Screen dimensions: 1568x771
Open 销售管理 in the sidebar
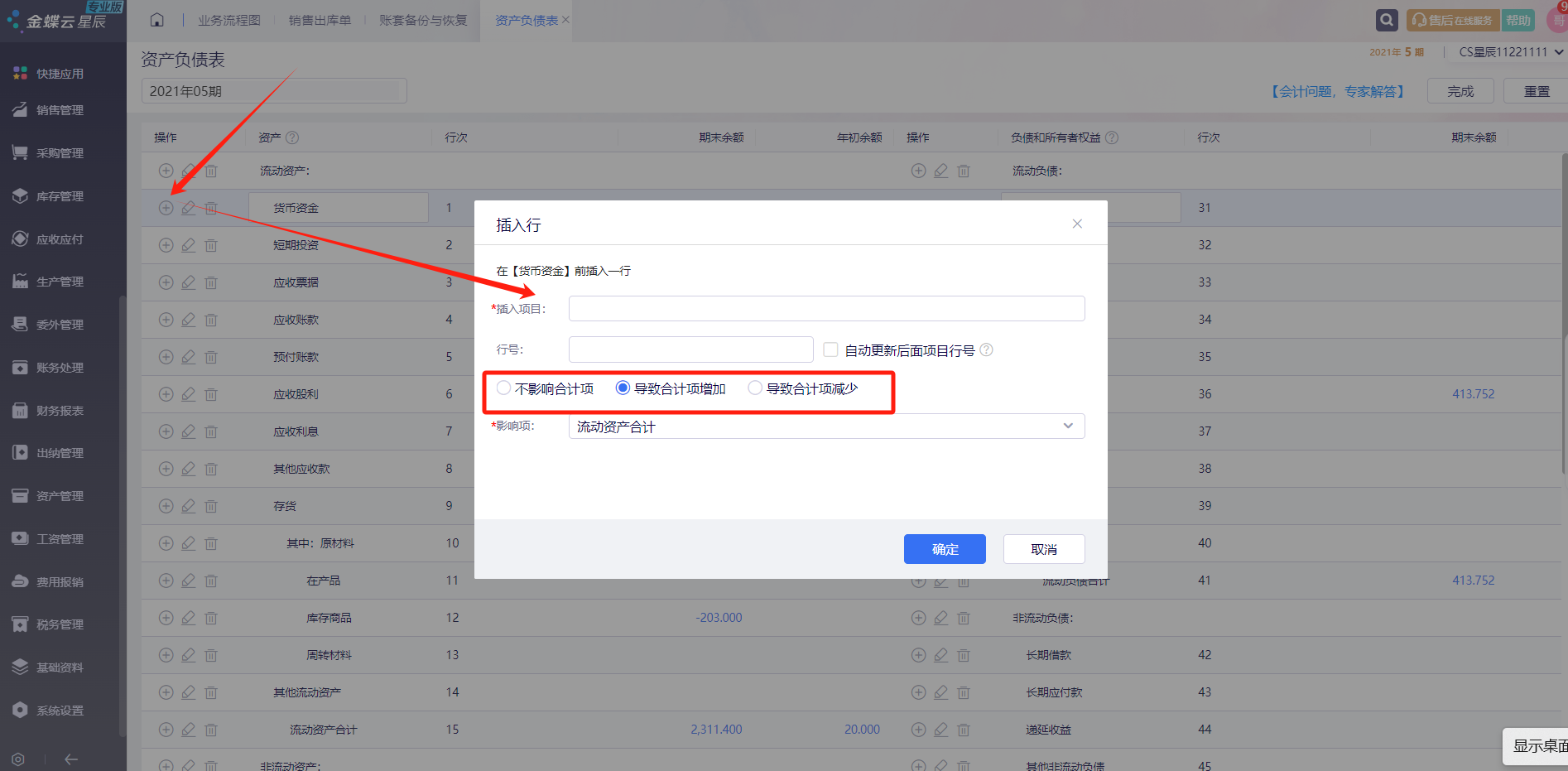tap(60, 110)
